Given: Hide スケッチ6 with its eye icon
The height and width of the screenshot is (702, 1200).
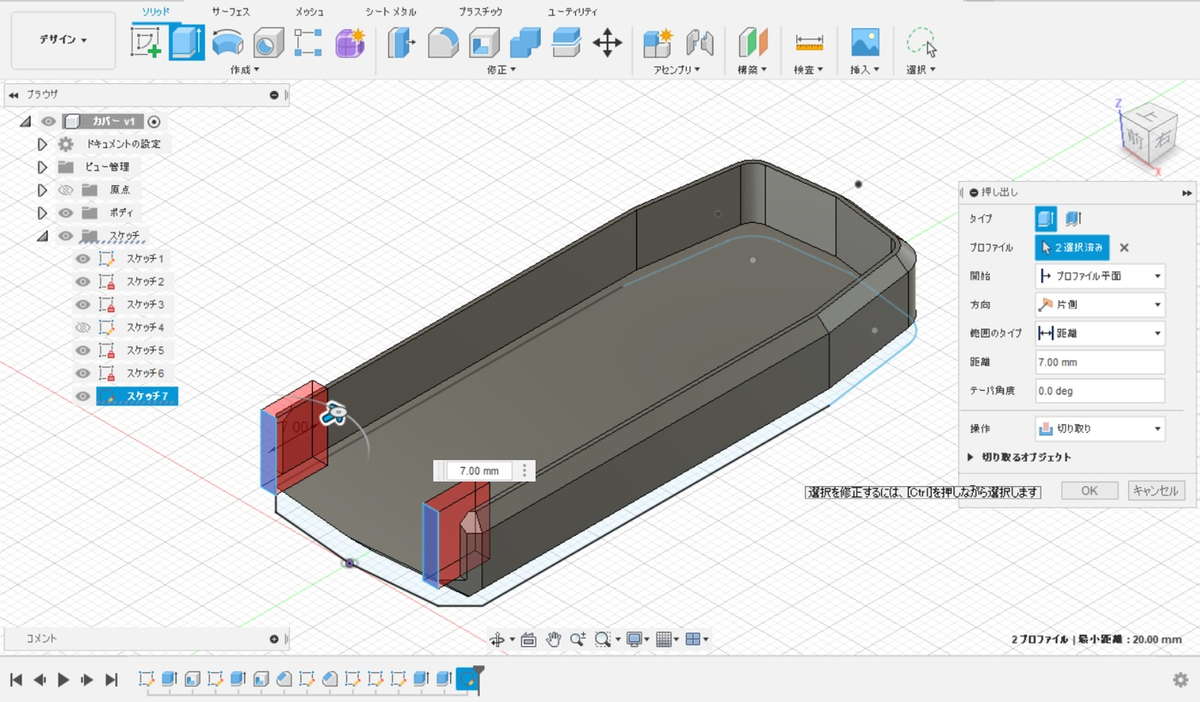Looking at the screenshot, I should coord(83,373).
